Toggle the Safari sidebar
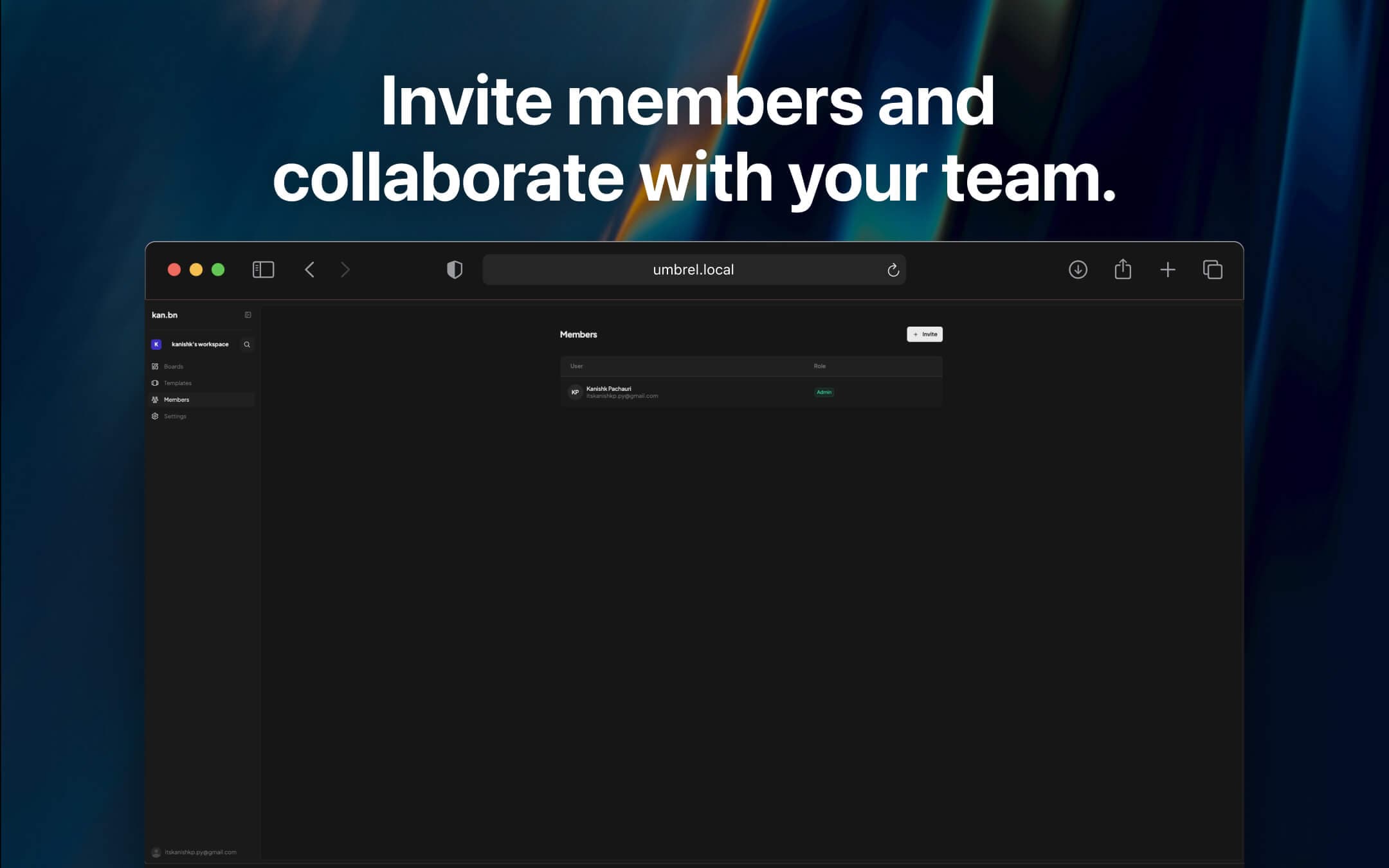The width and height of the screenshot is (1389, 868). [x=263, y=269]
